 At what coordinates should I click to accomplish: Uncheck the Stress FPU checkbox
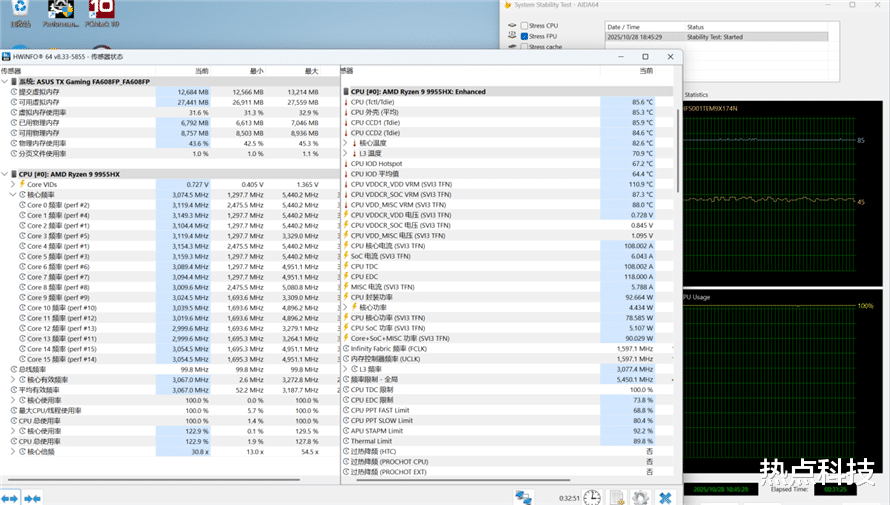(x=524, y=36)
